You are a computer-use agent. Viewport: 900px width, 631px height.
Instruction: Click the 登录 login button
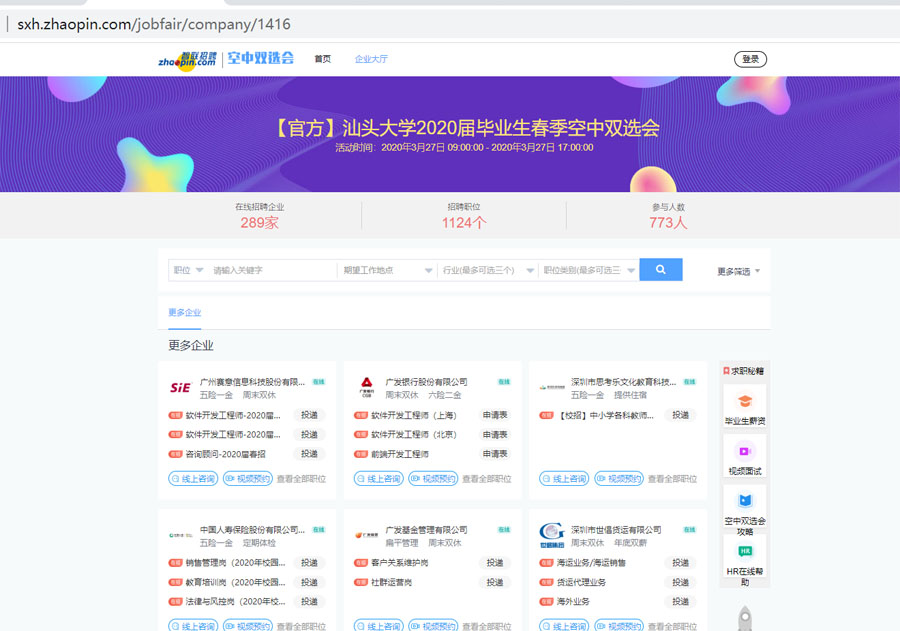pyautogui.click(x=750, y=59)
